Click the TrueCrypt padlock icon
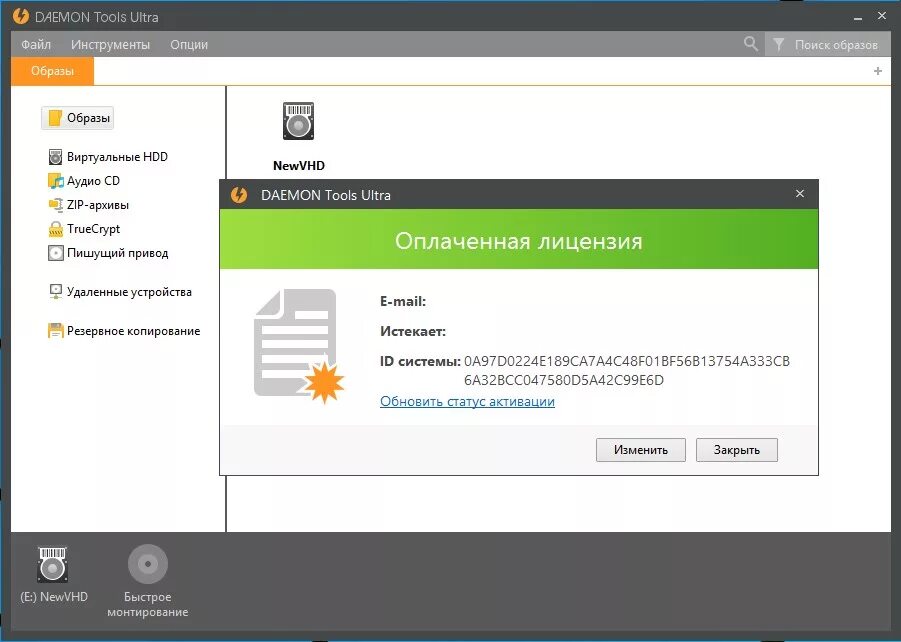Screen dimensions: 901x642 point(55,229)
